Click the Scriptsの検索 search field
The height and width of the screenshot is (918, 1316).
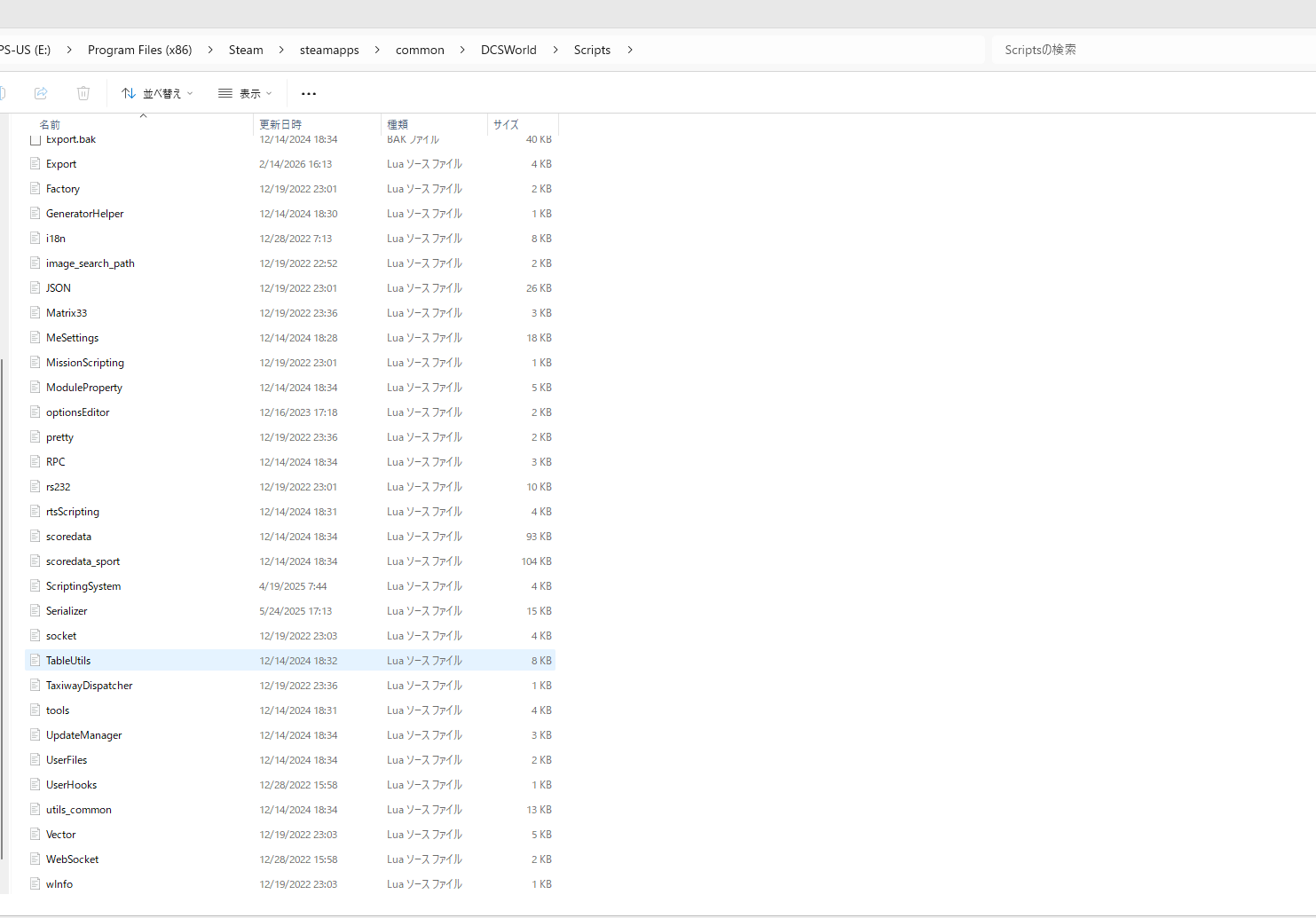1145,50
